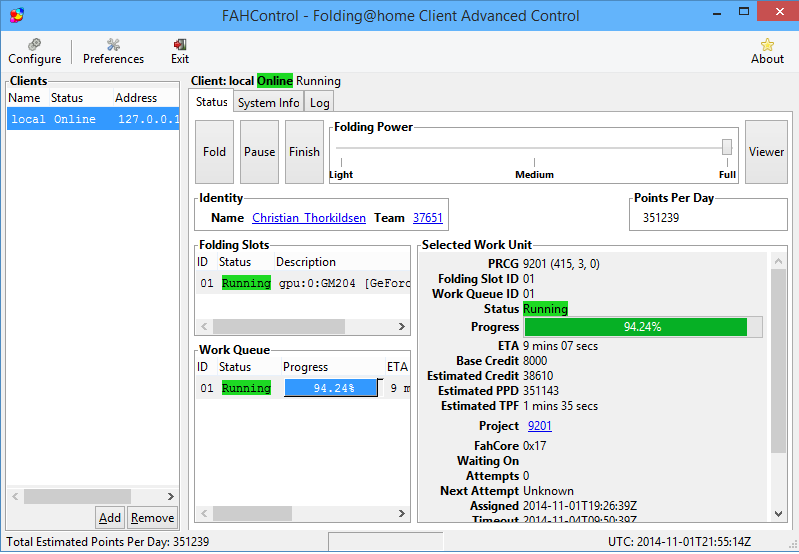Click the Folding Slots Description column header
The height and width of the screenshot is (554, 799).
tap(341, 262)
